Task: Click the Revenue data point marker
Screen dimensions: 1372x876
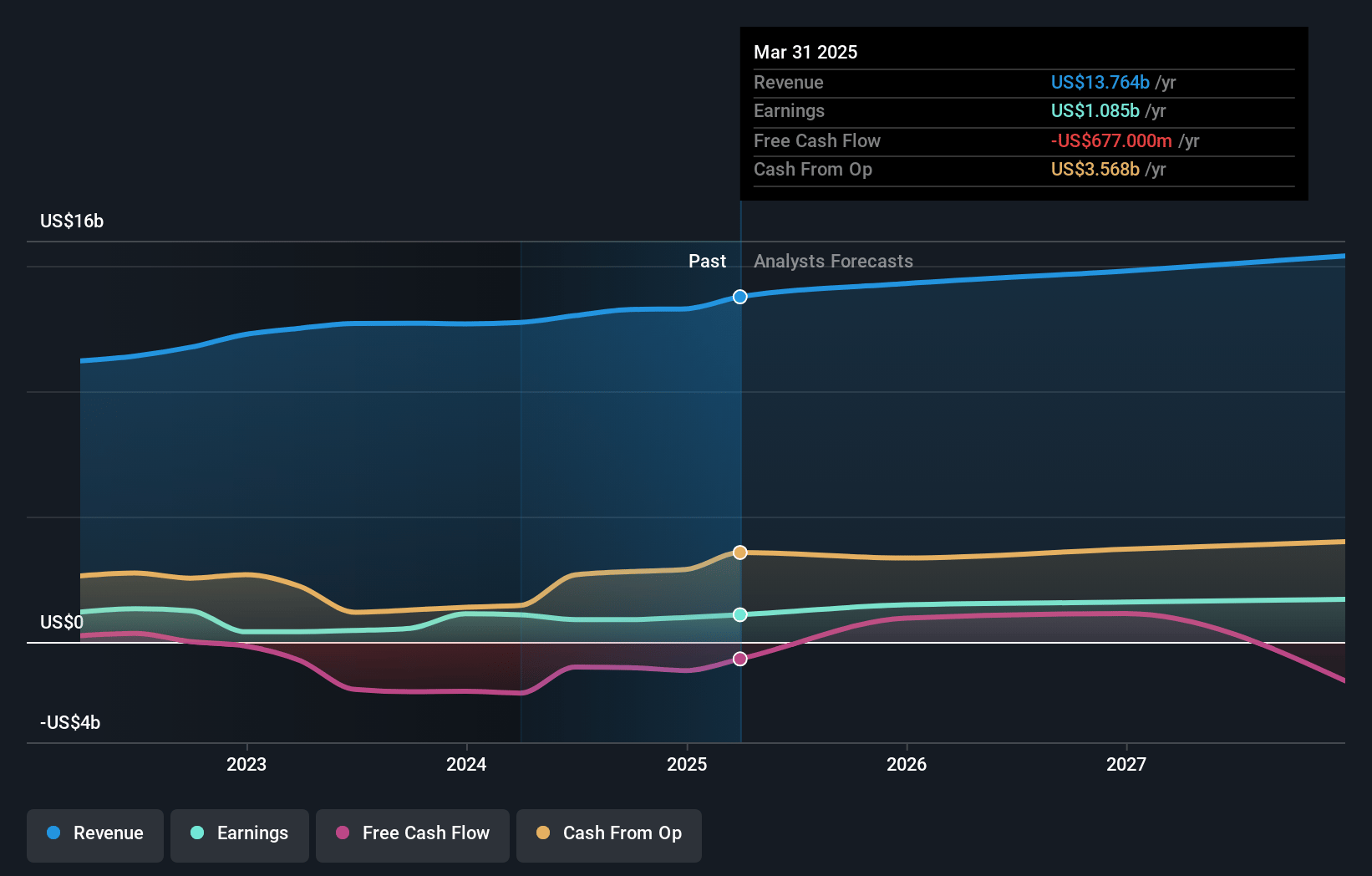Action: pos(740,297)
